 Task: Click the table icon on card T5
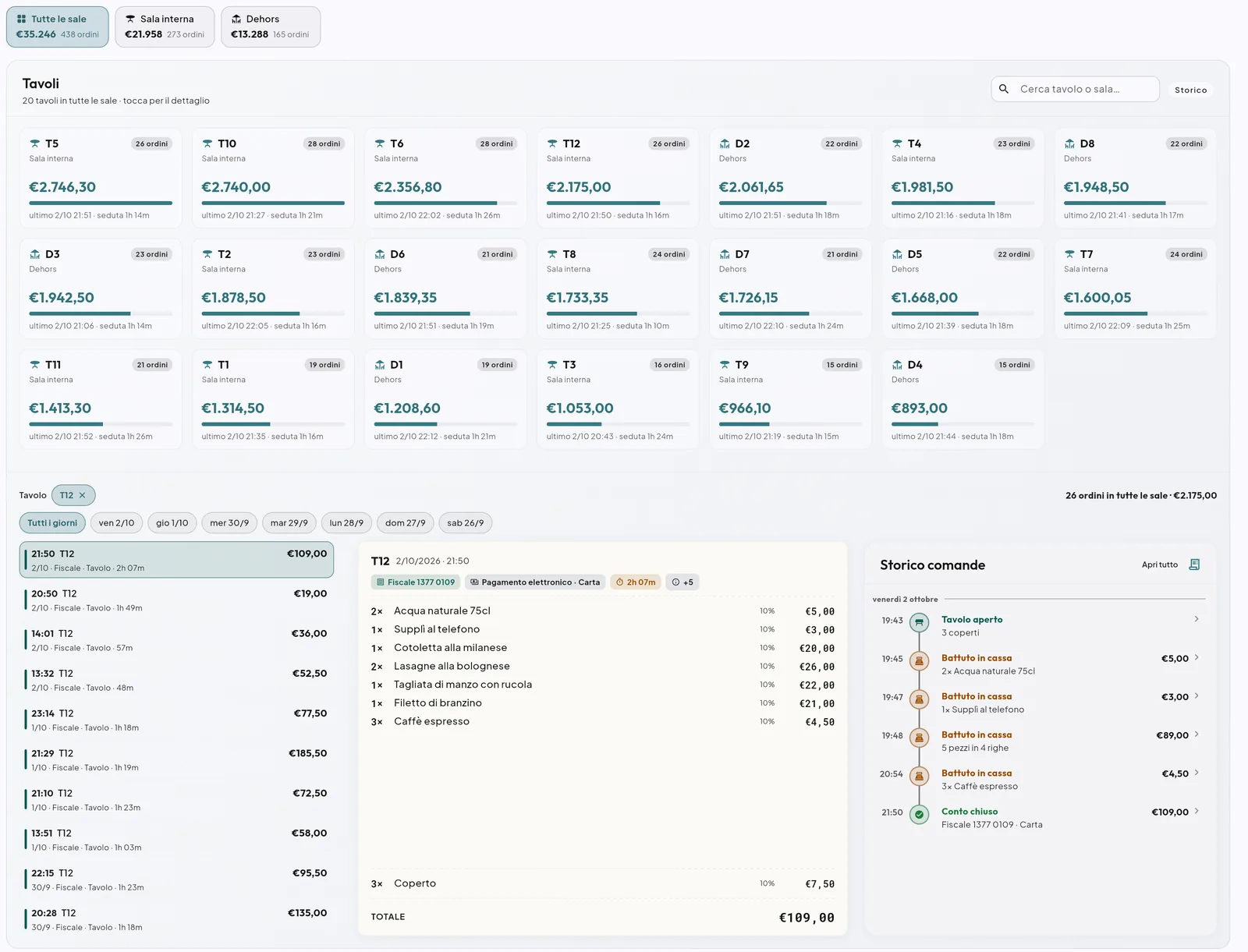(35, 143)
